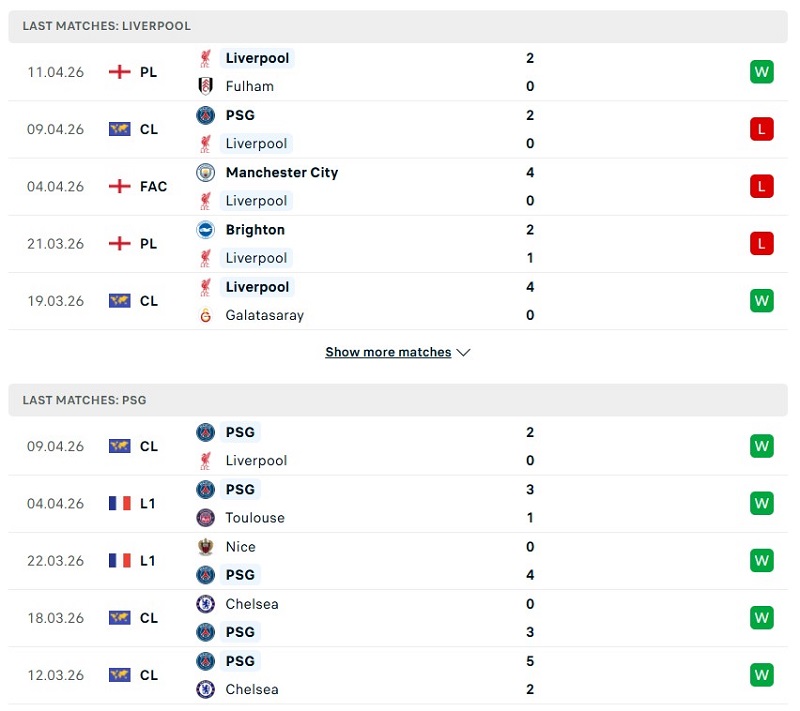
Task: Click the Nice club crest icon
Action: click(x=206, y=547)
